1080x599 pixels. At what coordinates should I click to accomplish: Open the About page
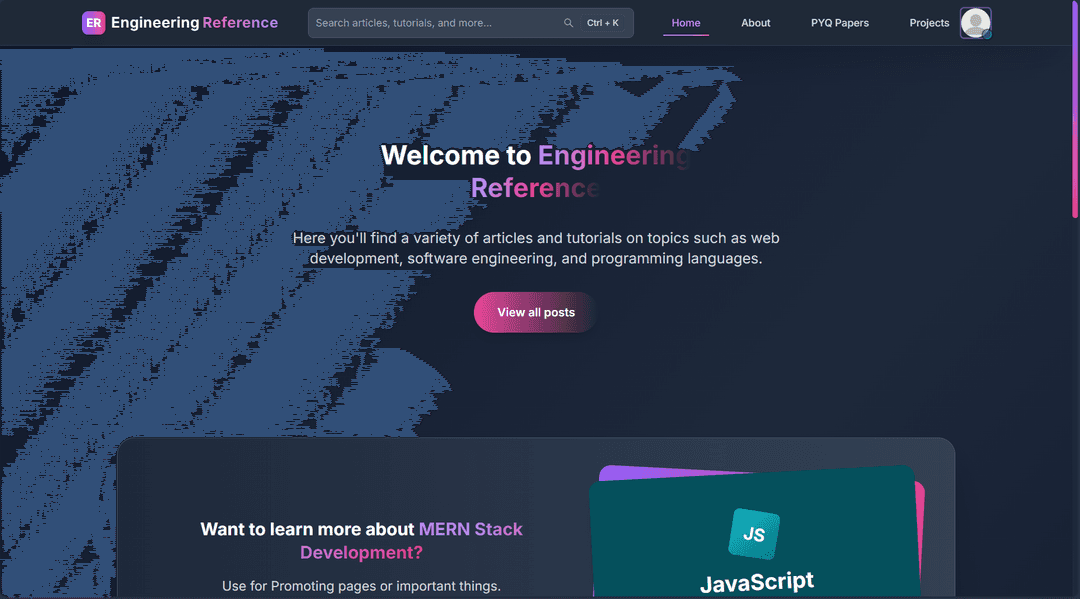pyautogui.click(x=756, y=23)
